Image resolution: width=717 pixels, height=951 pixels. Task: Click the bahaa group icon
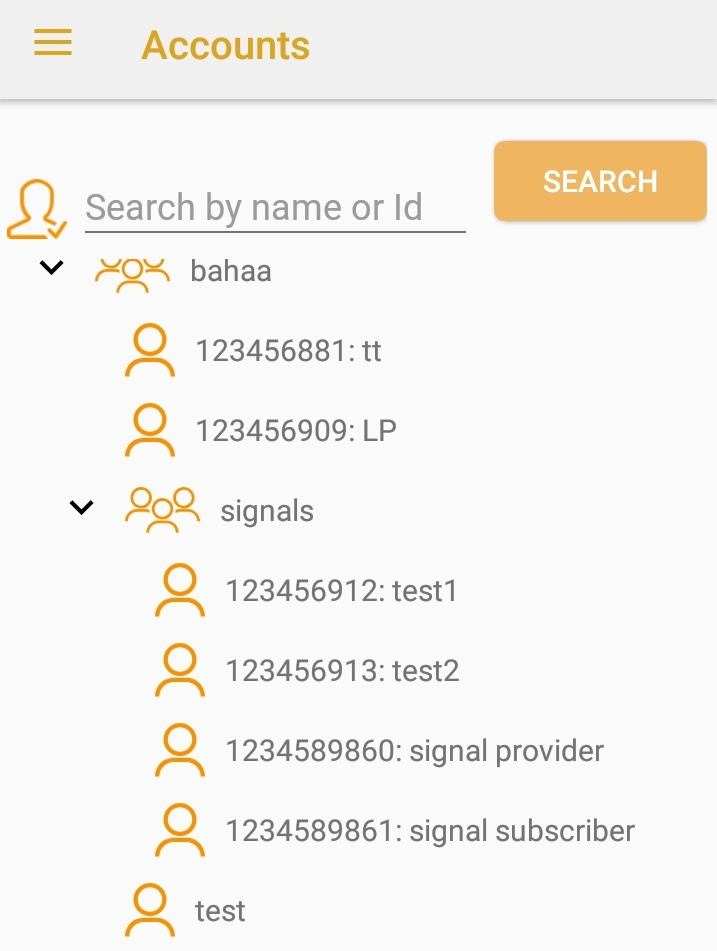(x=131, y=273)
